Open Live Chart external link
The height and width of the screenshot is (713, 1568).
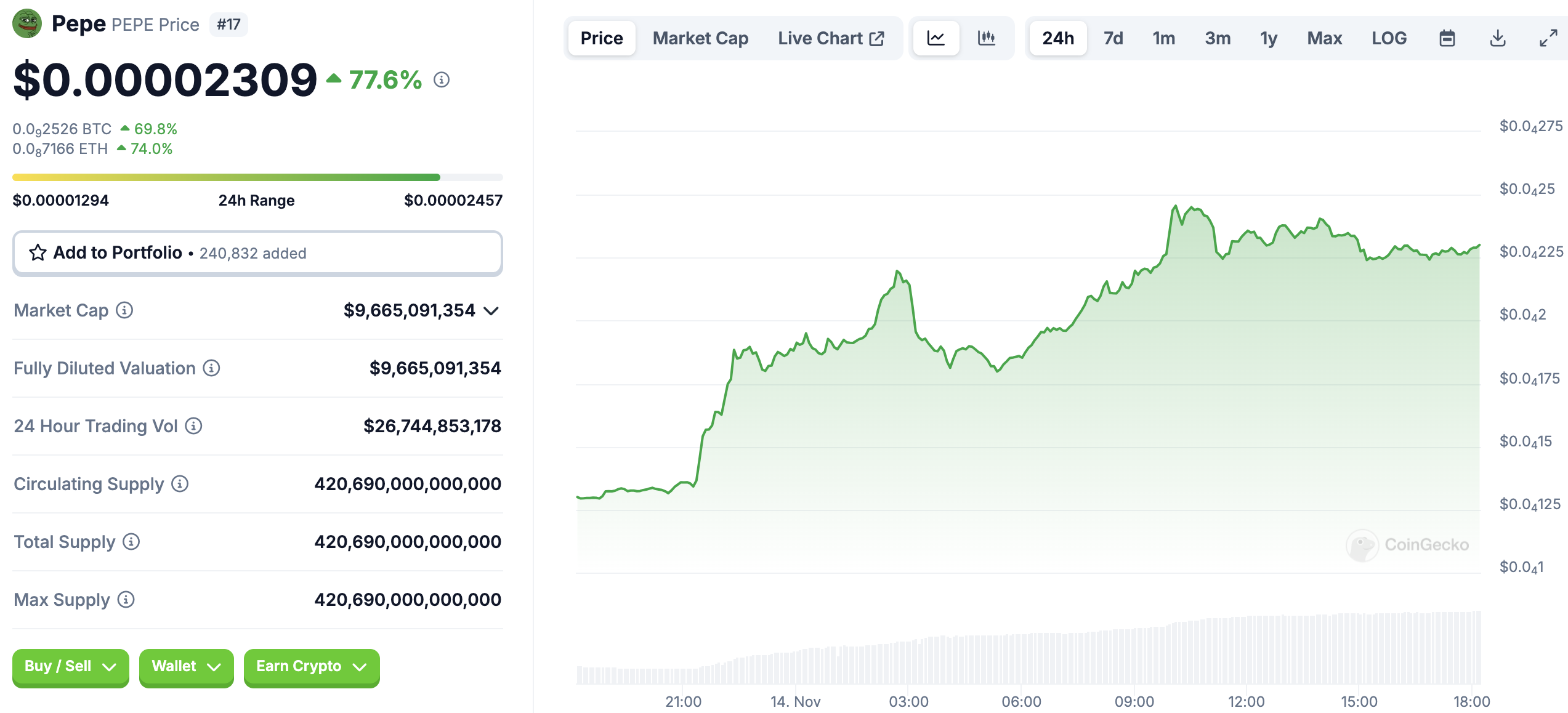830,38
